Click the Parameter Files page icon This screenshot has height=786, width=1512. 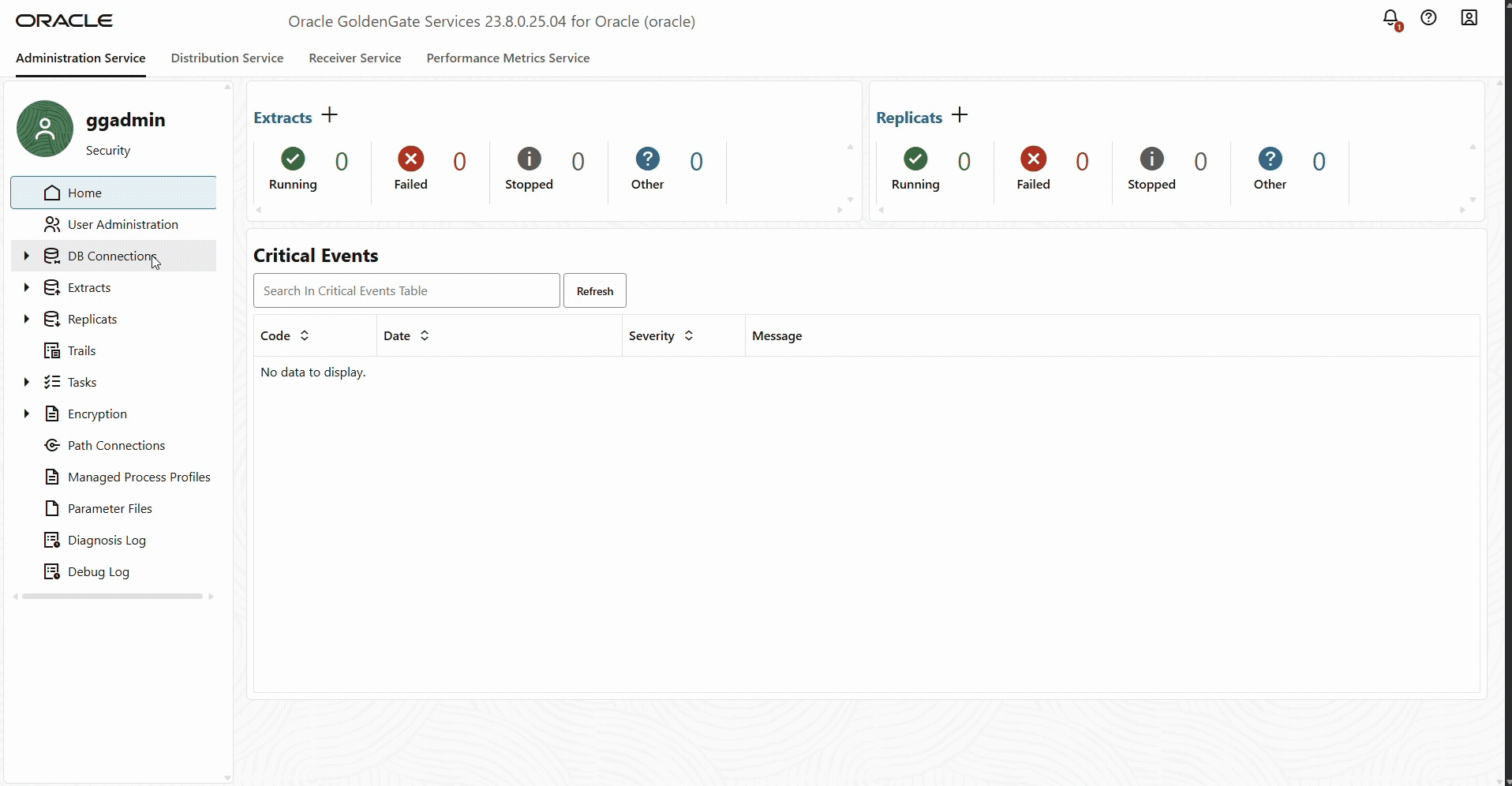(x=52, y=508)
